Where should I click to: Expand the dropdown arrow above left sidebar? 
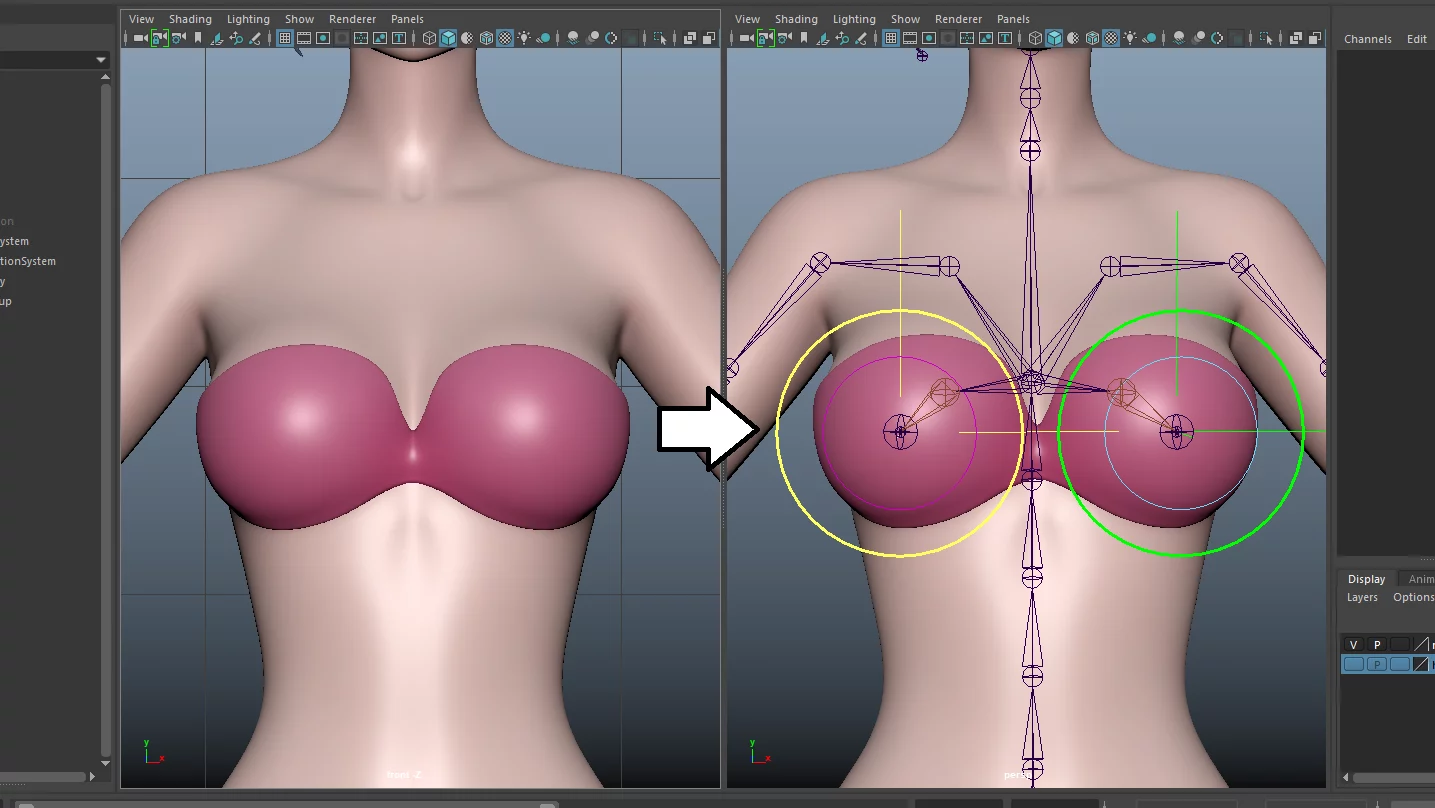(x=101, y=60)
